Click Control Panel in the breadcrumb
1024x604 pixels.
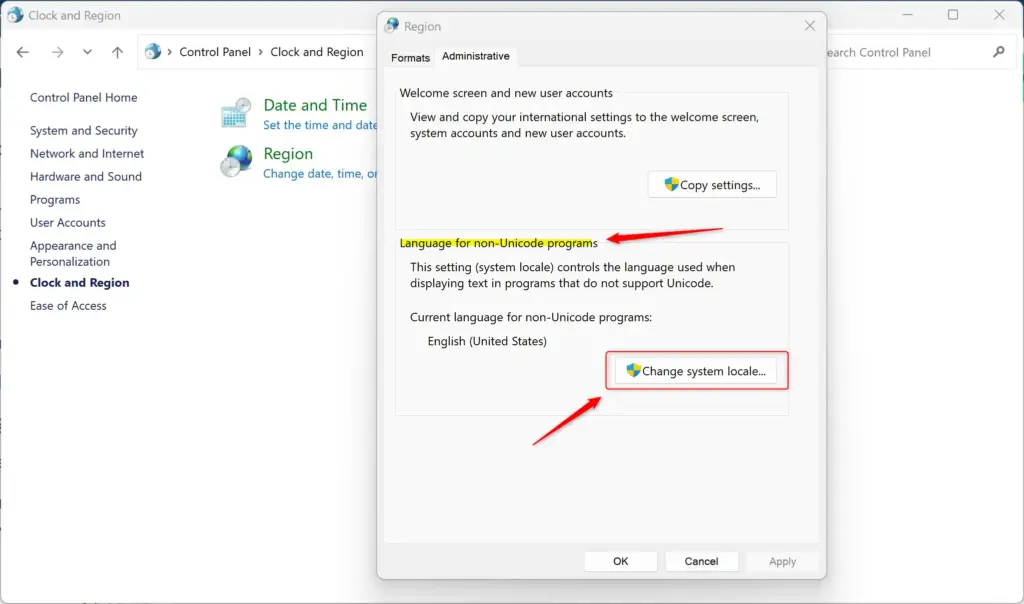pyautogui.click(x=215, y=52)
